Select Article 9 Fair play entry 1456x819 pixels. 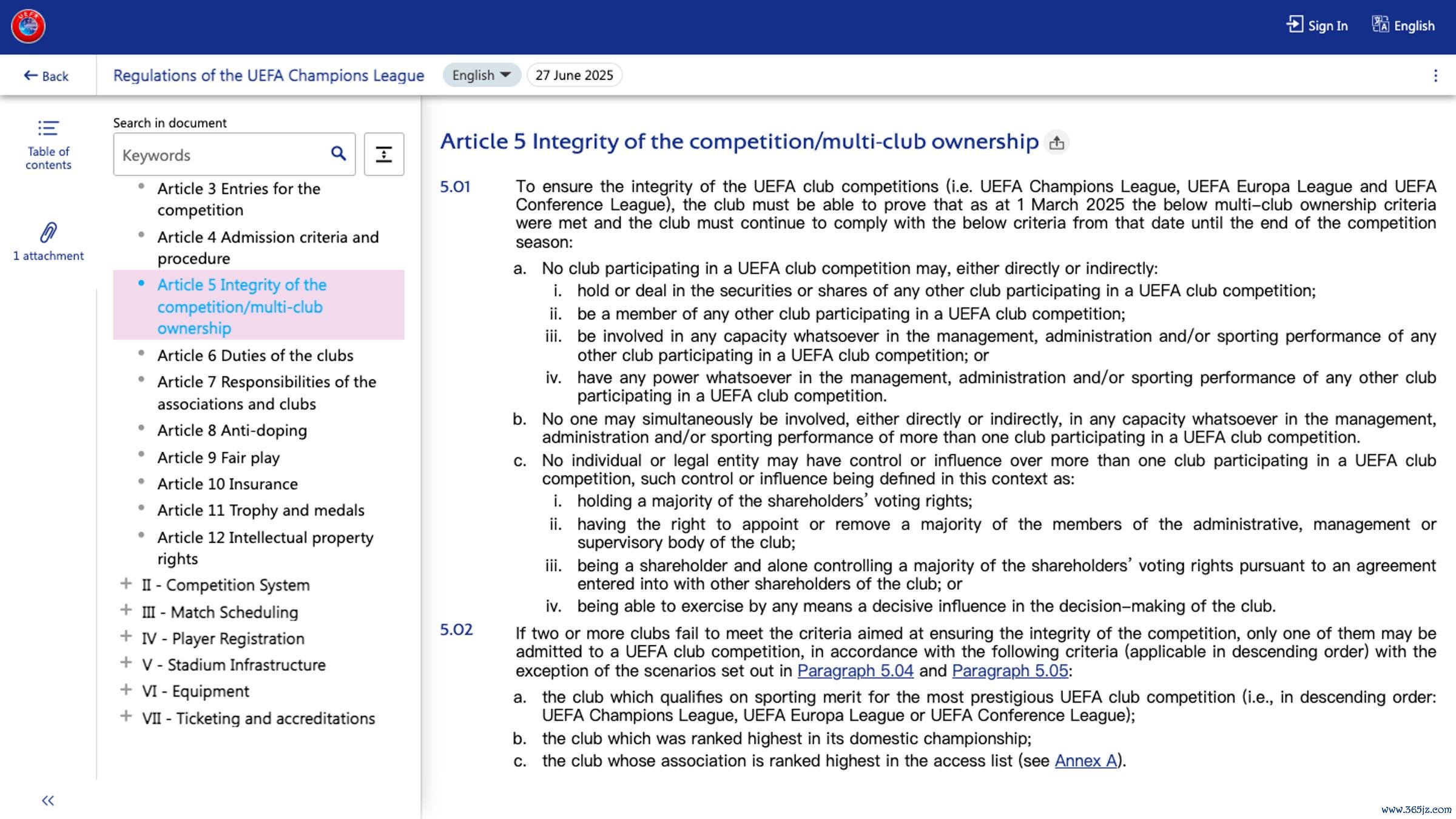point(218,457)
